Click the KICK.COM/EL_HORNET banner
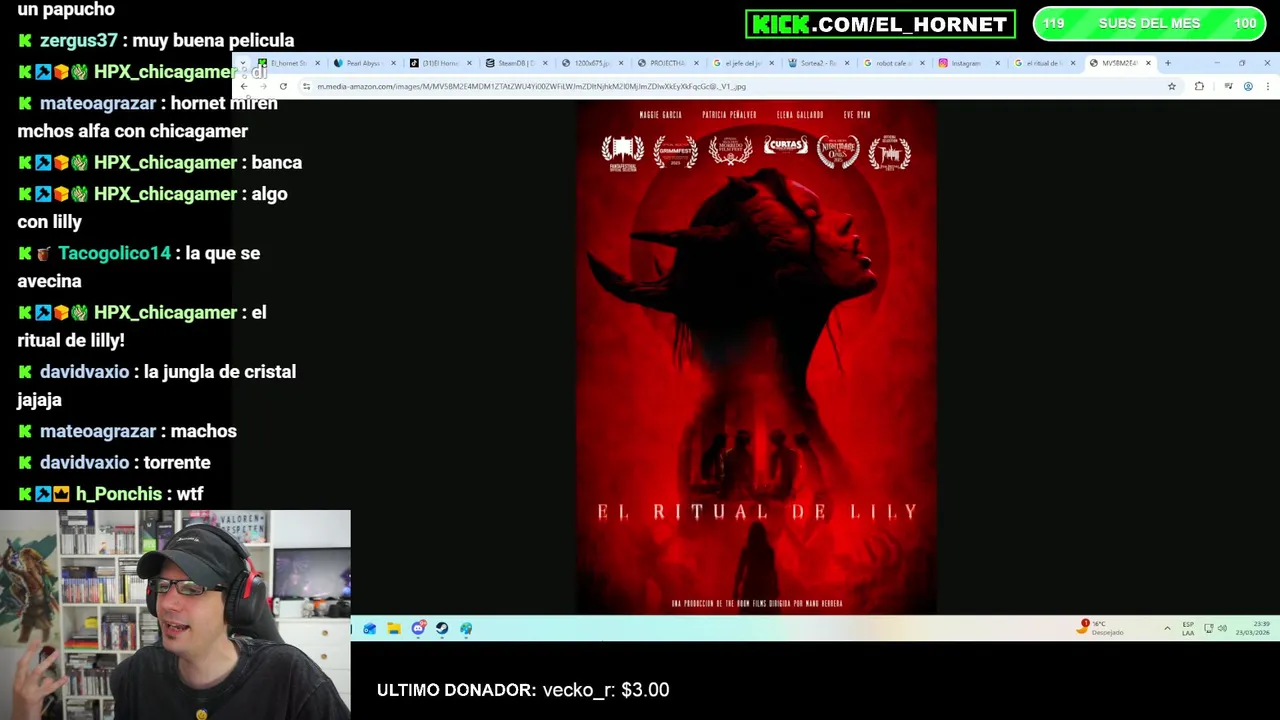Screen dimensions: 1280x720 tap(880, 24)
